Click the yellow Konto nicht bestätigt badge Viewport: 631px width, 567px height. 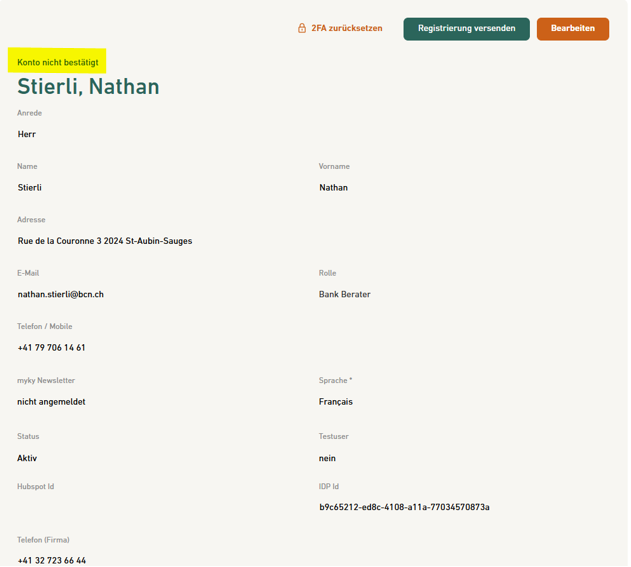[x=58, y=62]
